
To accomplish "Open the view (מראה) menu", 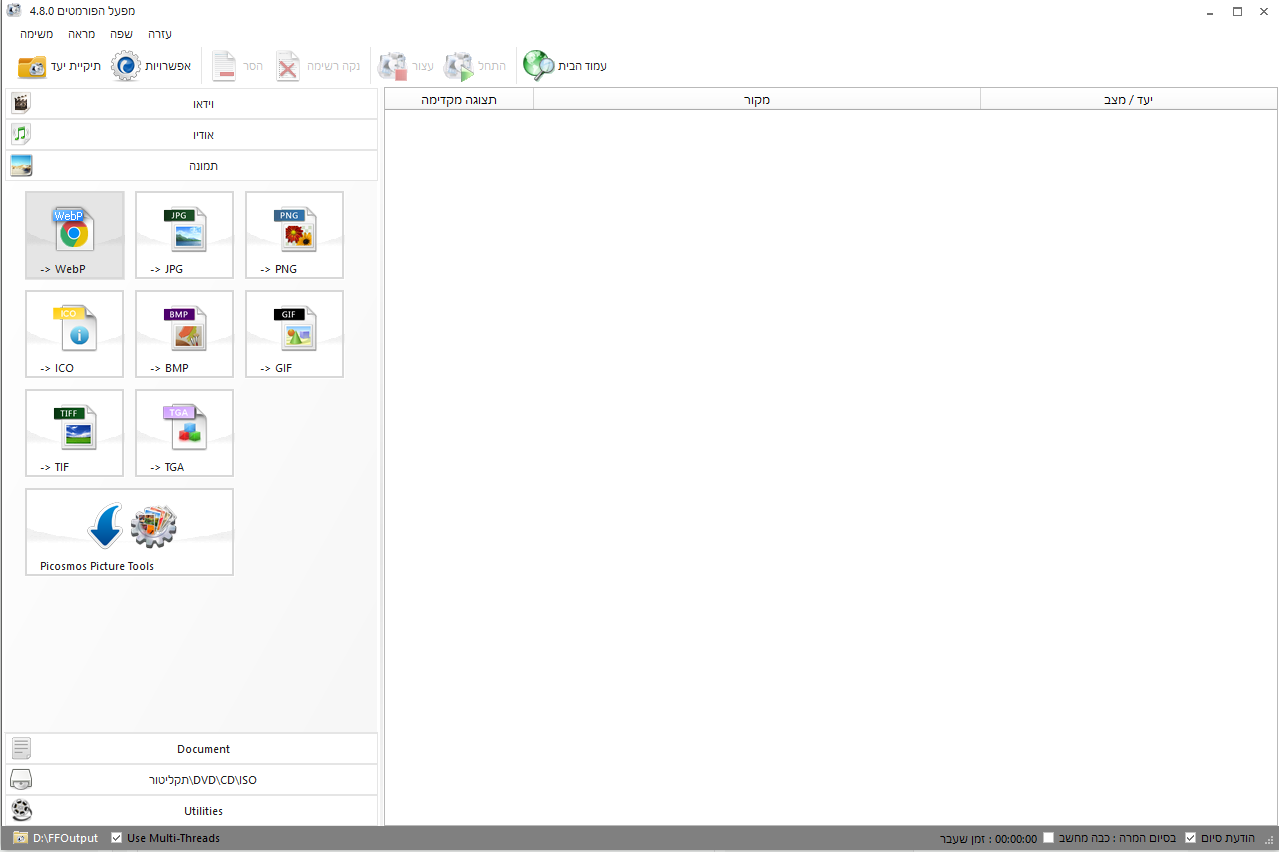I will 82,34.
